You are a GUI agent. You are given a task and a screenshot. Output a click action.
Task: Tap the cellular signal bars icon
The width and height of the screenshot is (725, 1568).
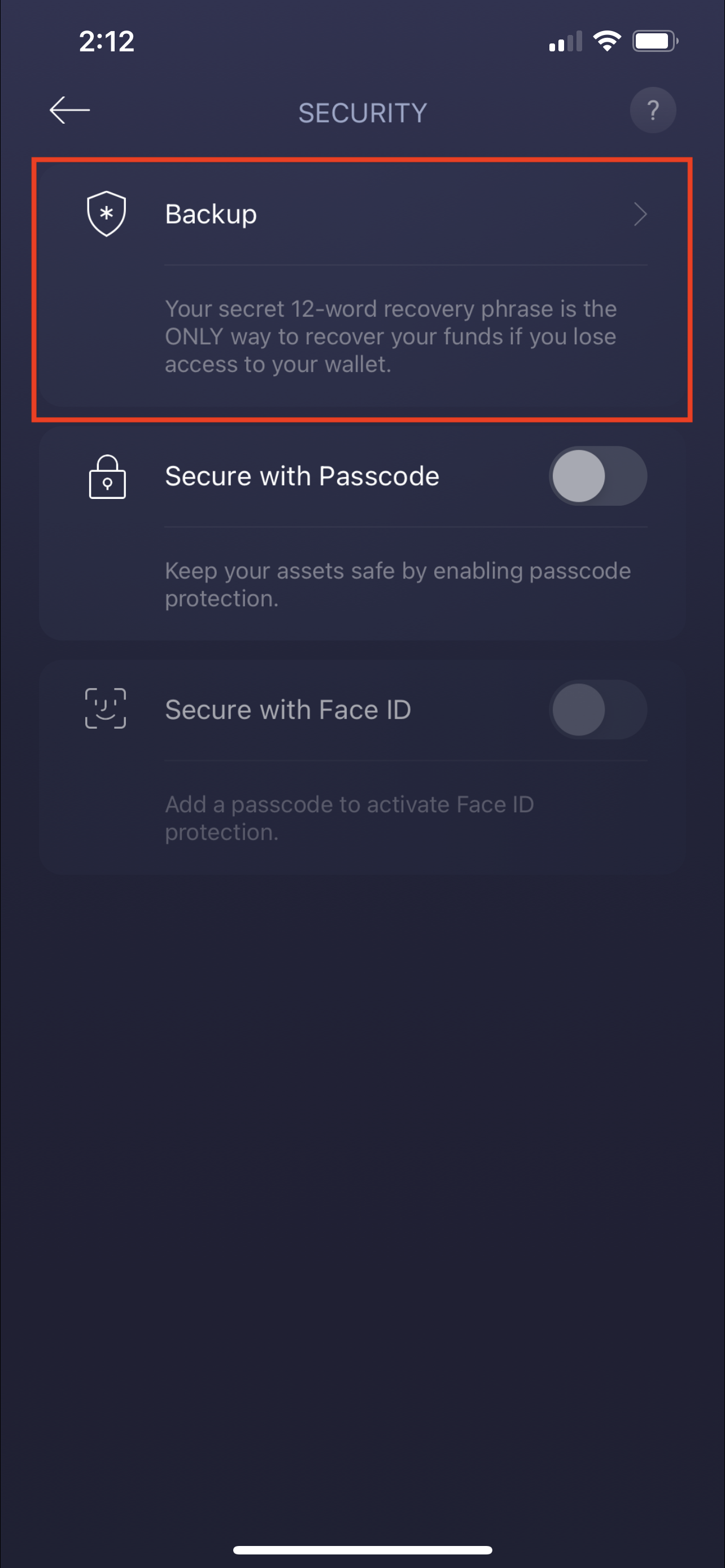tap(565, 41)
